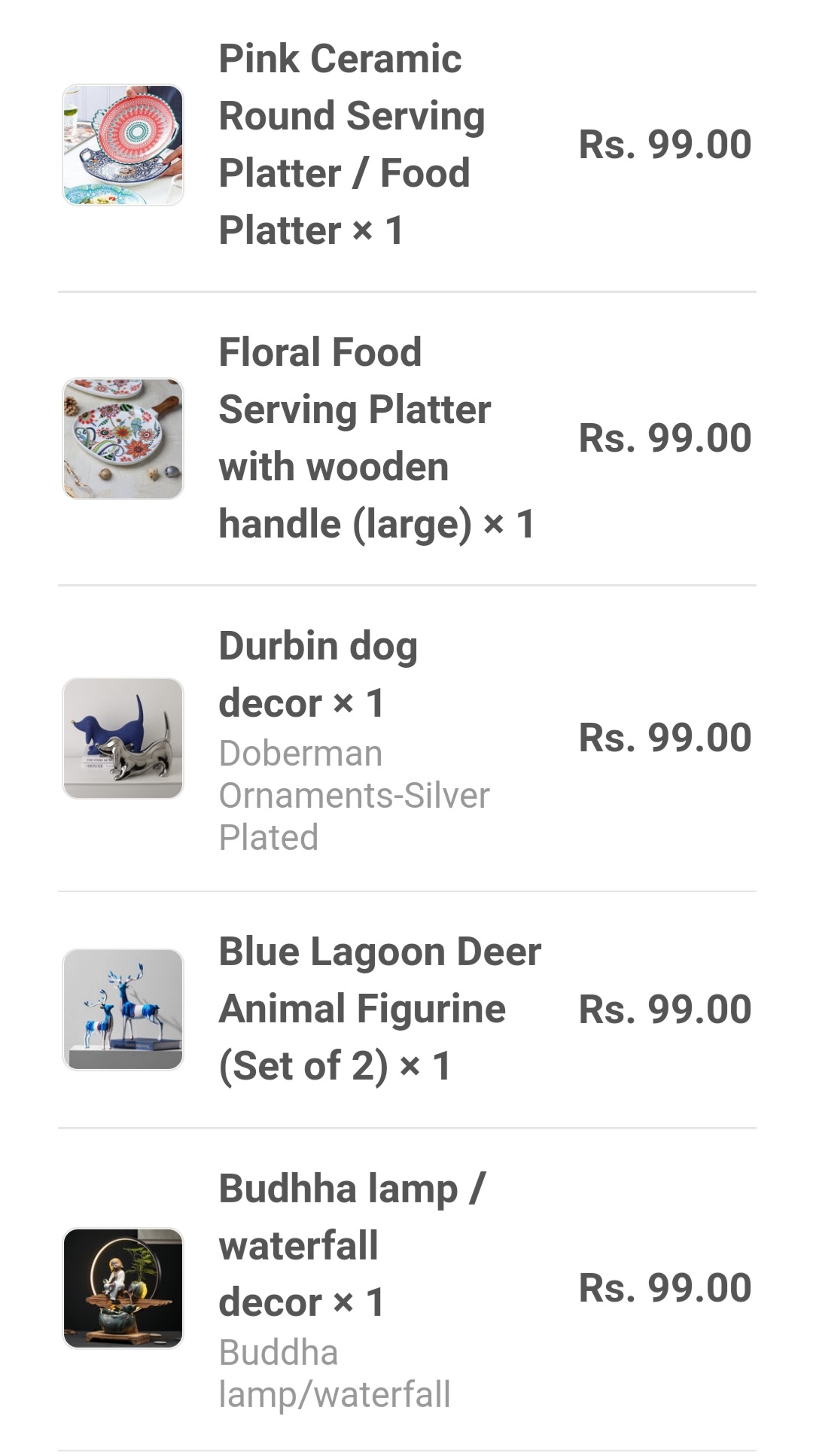Tap the Durbin dog decor Rs. 99.00 price

(665, 738)
